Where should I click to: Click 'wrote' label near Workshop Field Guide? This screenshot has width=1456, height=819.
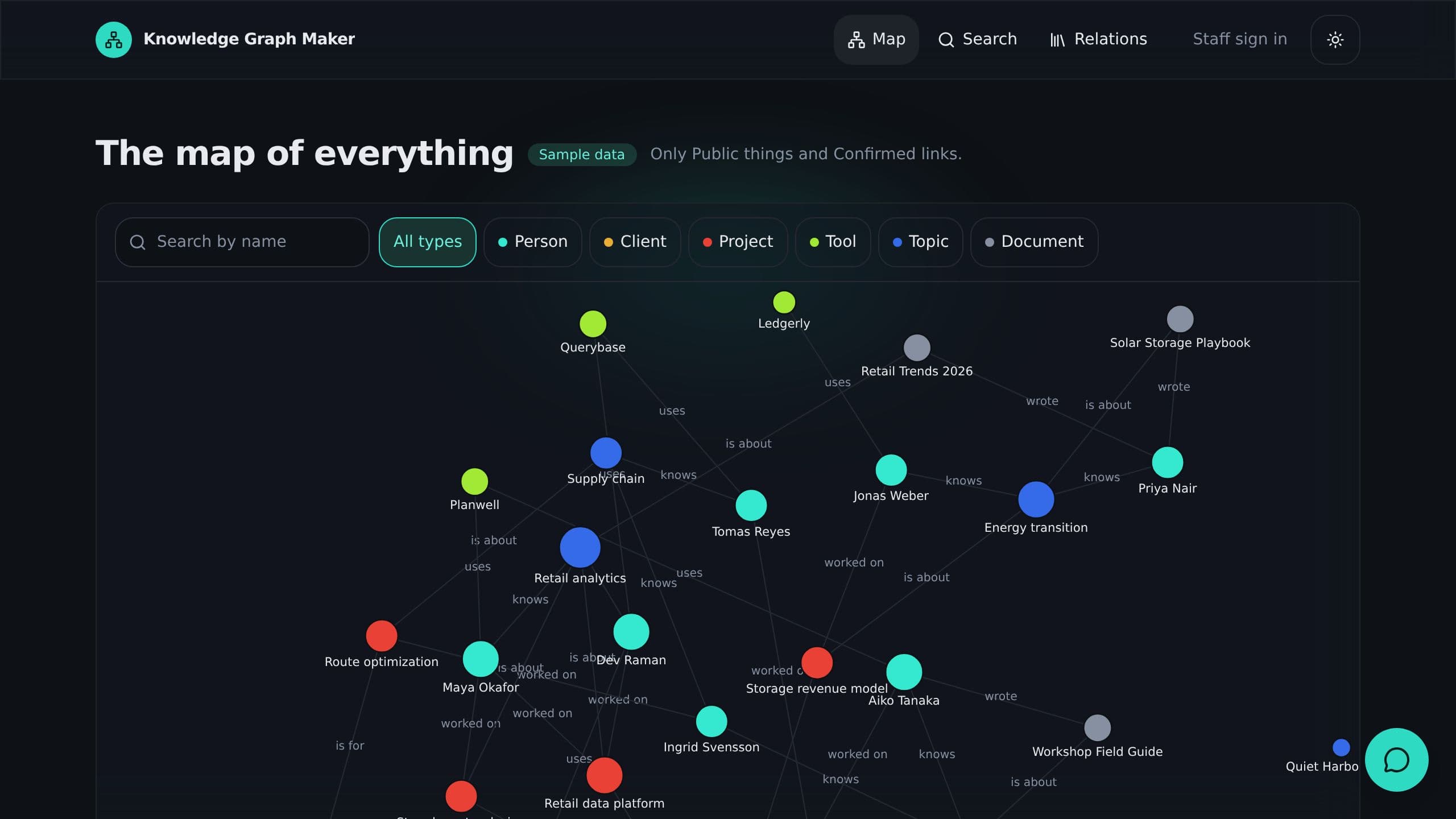(1000, 696)
